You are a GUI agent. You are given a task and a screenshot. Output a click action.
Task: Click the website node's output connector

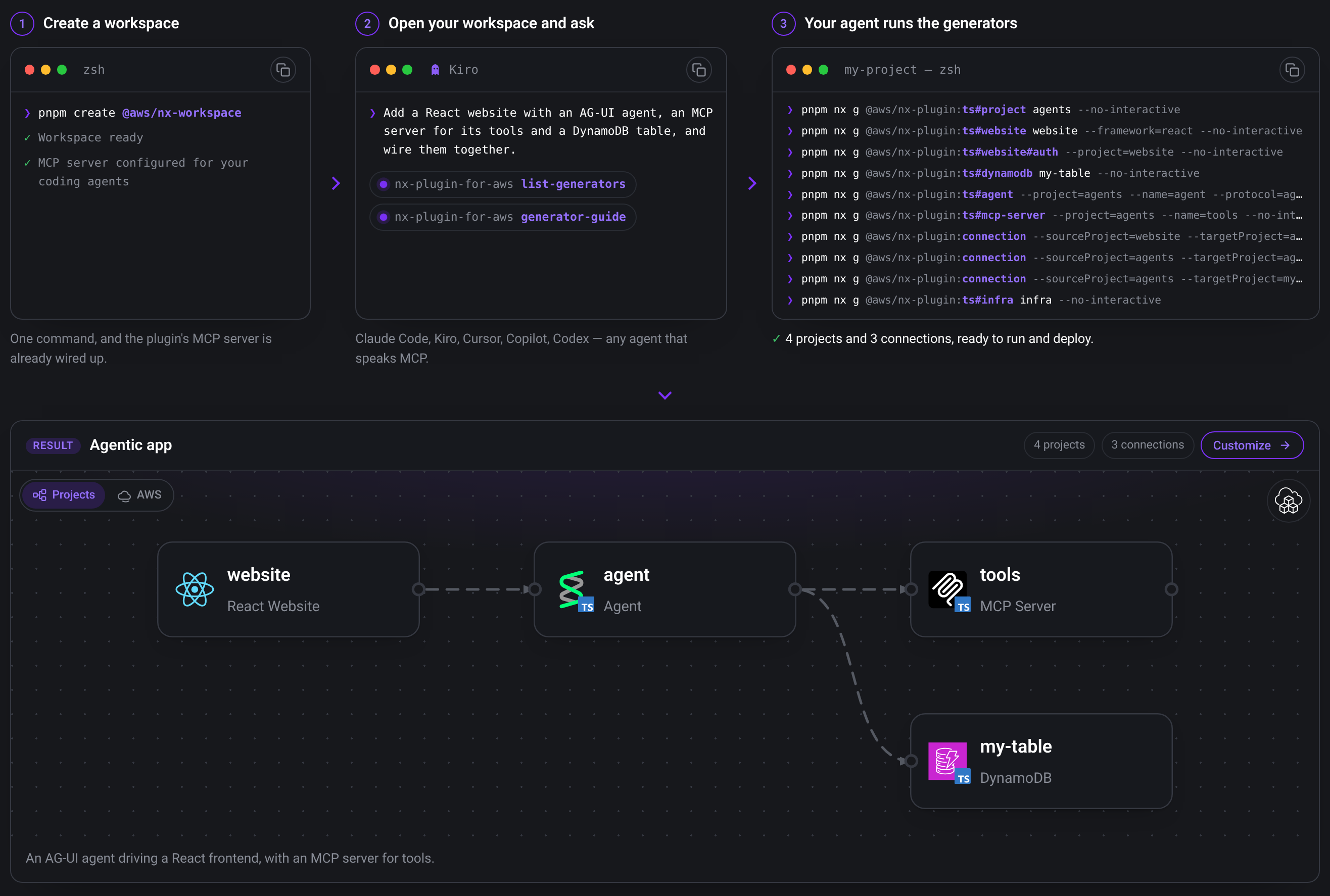[418, 589]
